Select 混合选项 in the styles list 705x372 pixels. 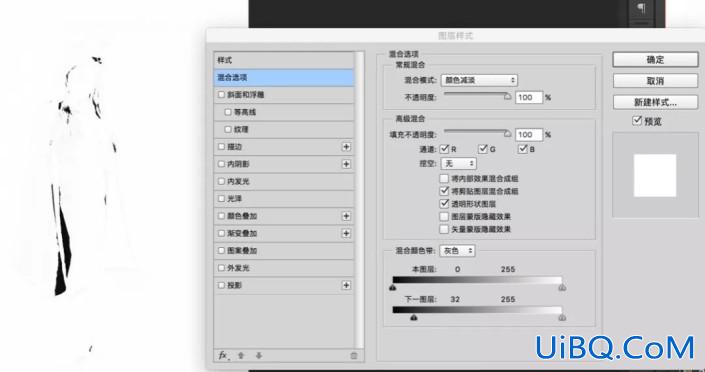(x=284, y=77)
